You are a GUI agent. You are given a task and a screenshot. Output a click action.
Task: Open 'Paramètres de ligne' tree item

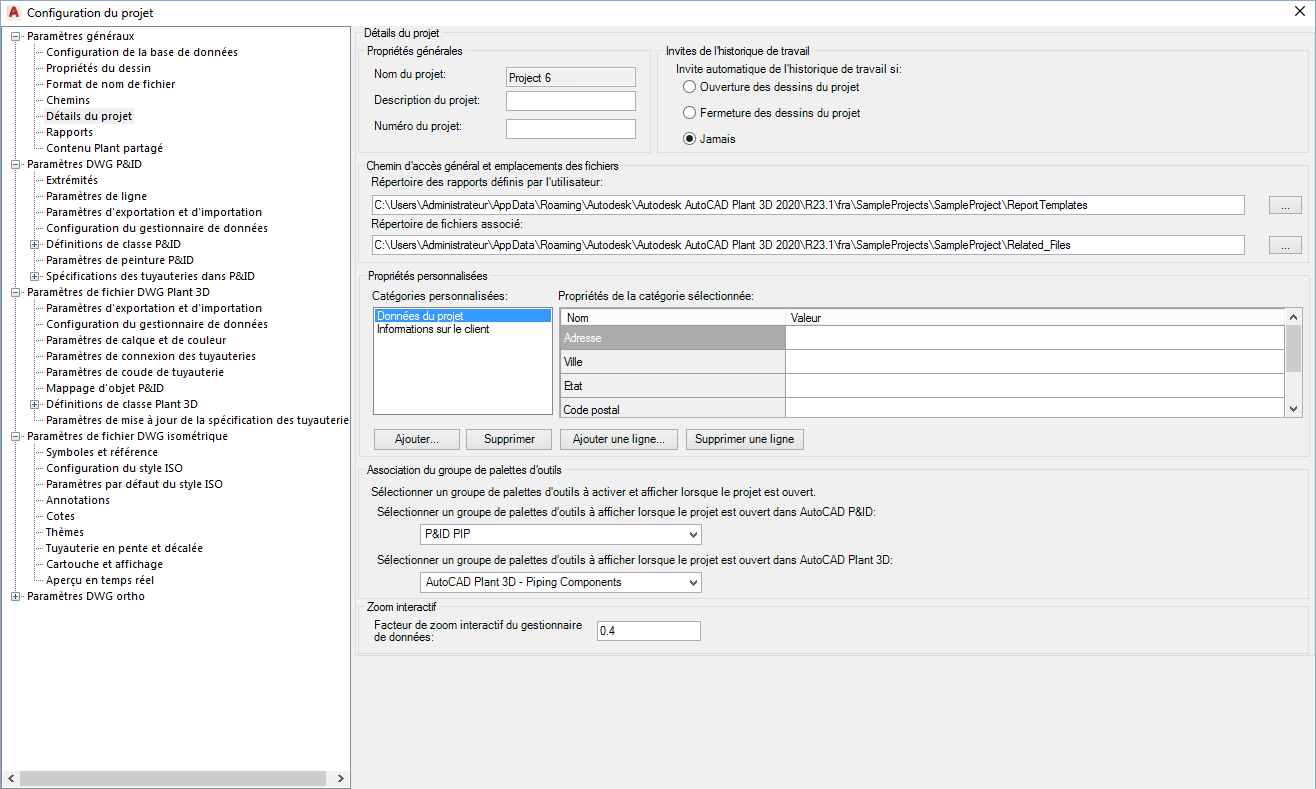coord(97,196)
